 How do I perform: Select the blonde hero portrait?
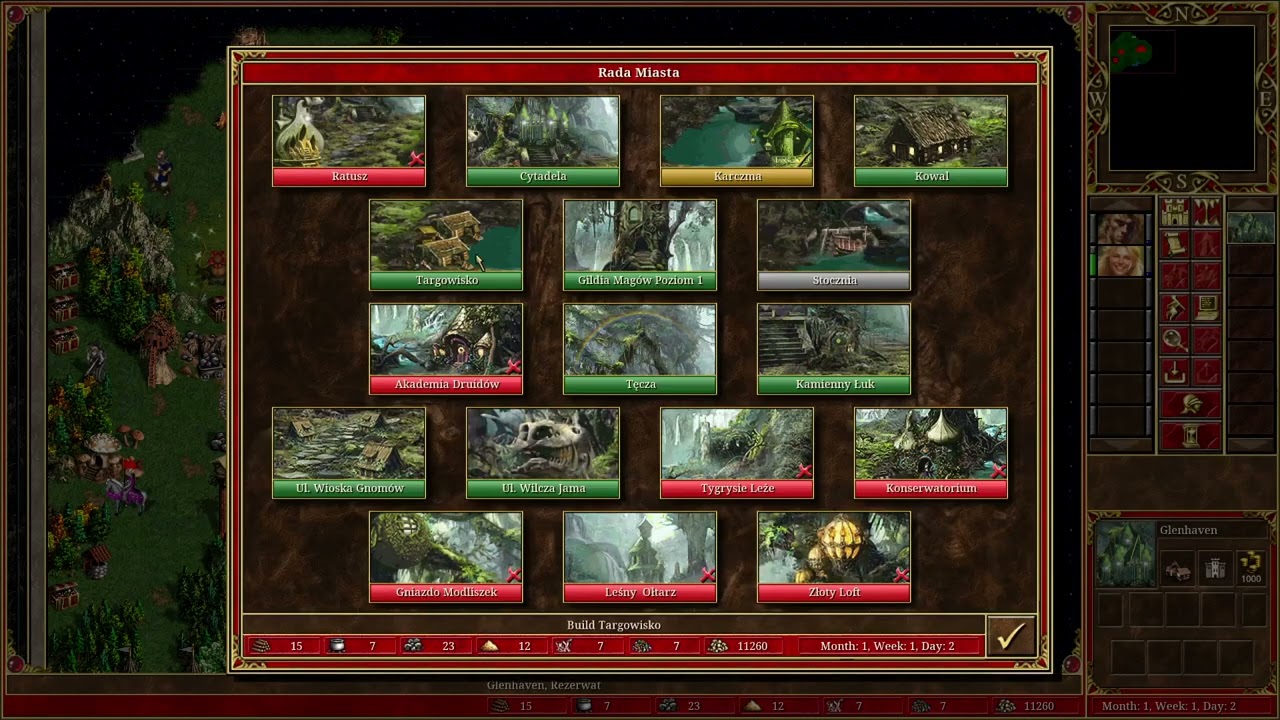[1121, 260]
